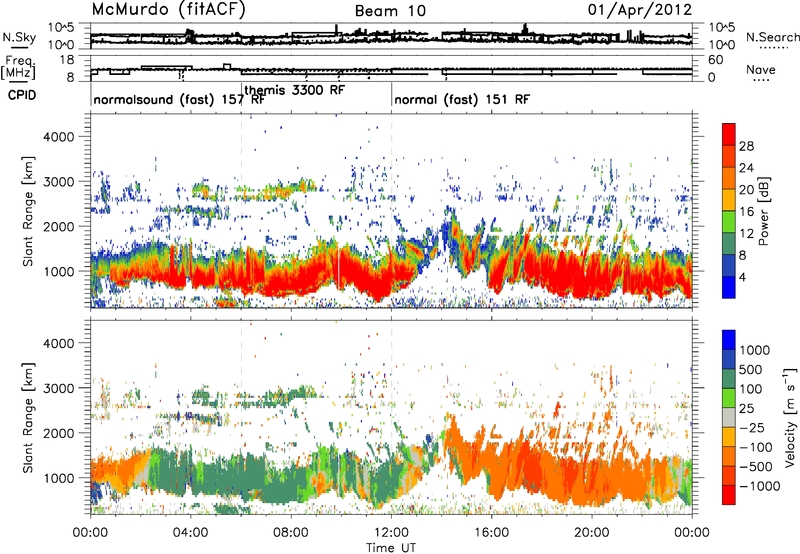Image resolution: width=800 pixels, height=554 pixels.
Task: Click the "Slant Range [km]" label of power panel
Action: point(28,211)
